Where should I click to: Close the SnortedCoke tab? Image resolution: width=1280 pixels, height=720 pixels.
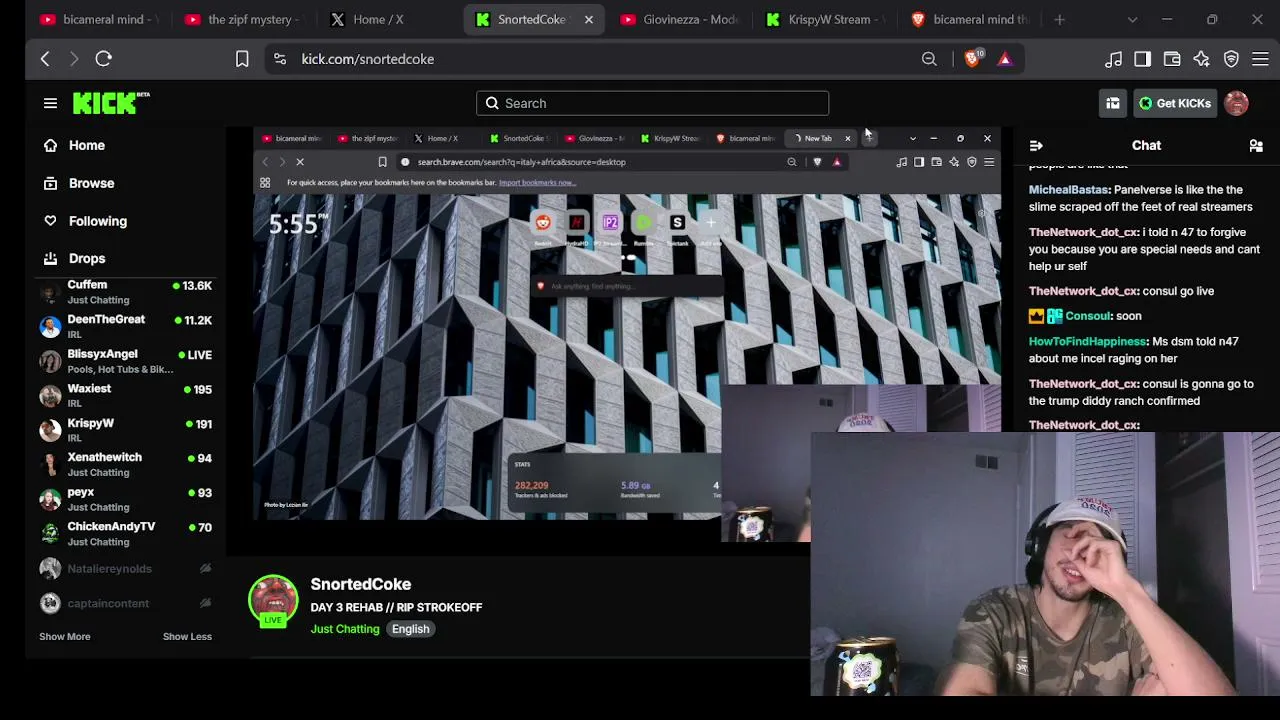588,19
